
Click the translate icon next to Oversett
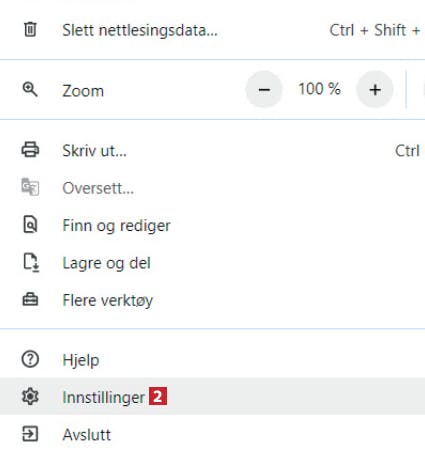pyautogui.click(x=30, y=187)
